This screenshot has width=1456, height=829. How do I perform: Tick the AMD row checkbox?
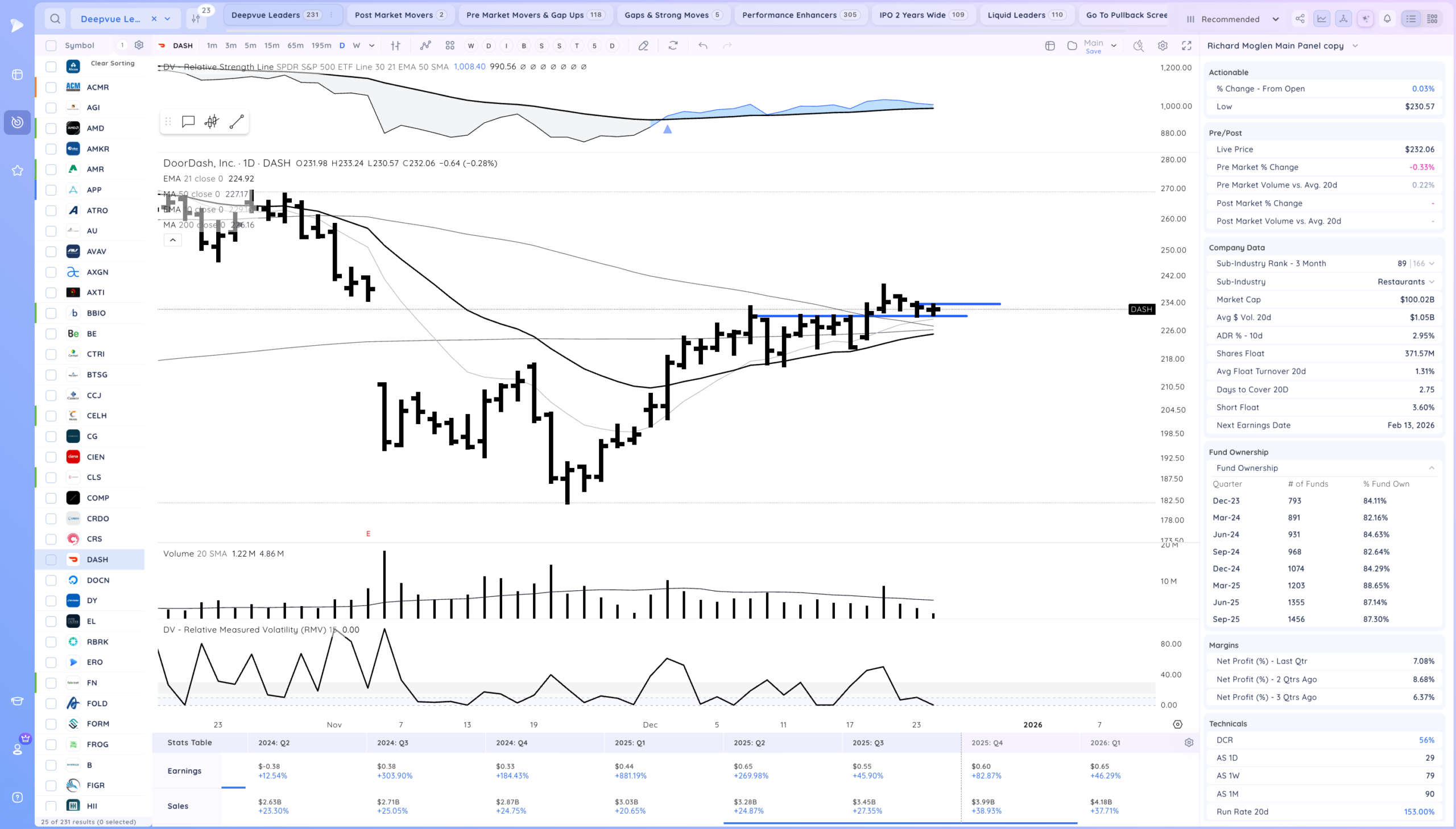51,128
